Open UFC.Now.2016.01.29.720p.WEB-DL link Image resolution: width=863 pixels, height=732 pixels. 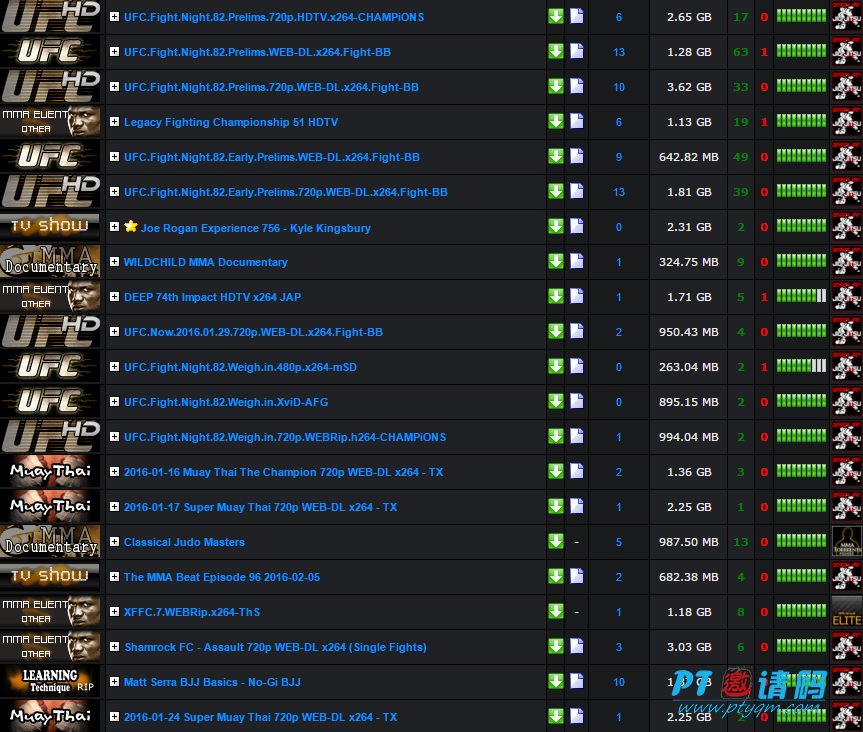click(253, 332)
